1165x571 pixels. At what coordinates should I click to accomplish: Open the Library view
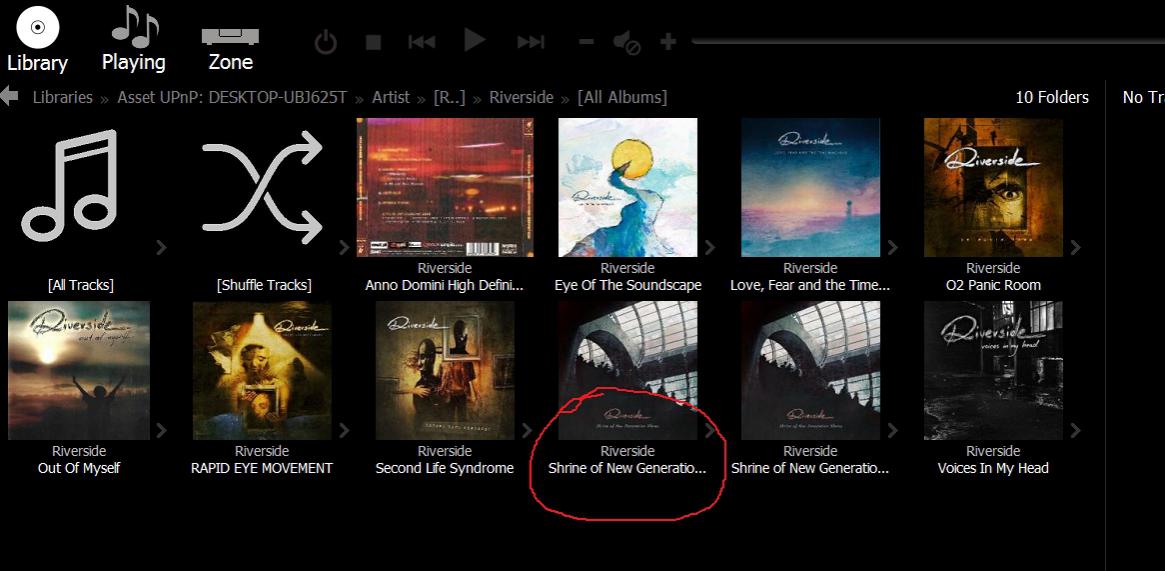coord(37,41)
